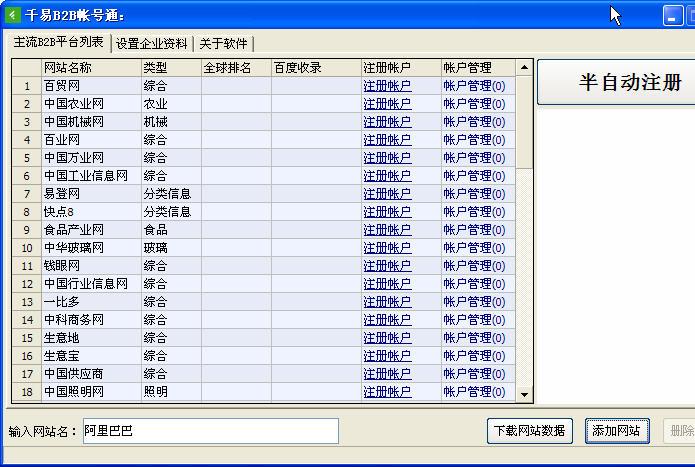Image resolution: width=695 pixels, height=467 pixels.
Task: Open the 关于软件 tab
Action: [x=223, y=43]
